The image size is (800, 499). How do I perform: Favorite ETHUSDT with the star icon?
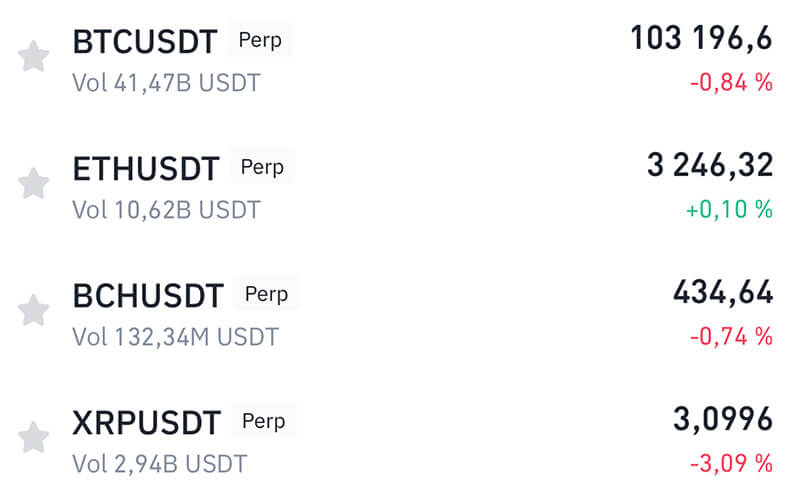click(34, 183)
